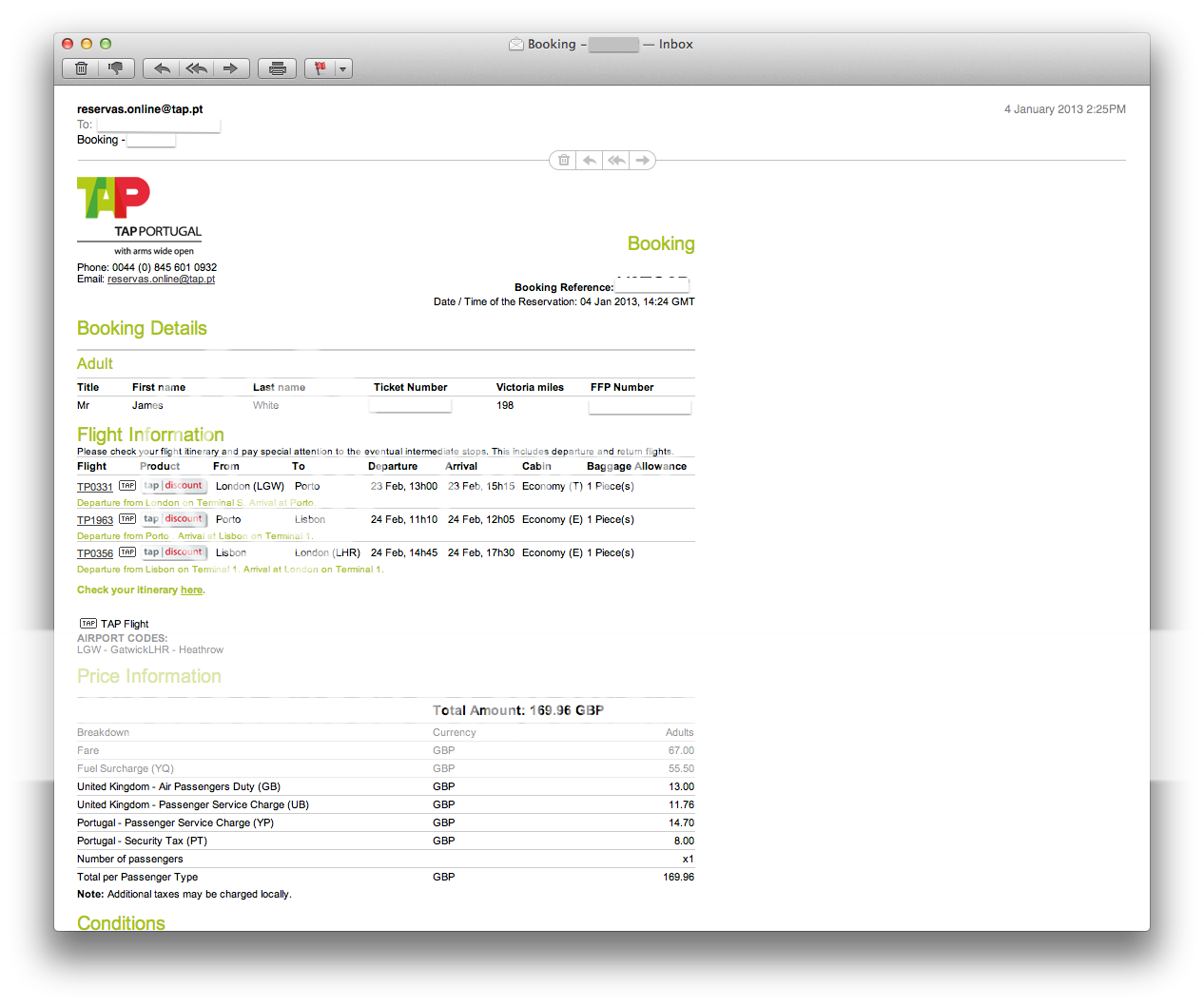1204x1006 pixels.
Task: Click the toolbar Reply All double-arrow icon
Action: [x=197, y=68]
